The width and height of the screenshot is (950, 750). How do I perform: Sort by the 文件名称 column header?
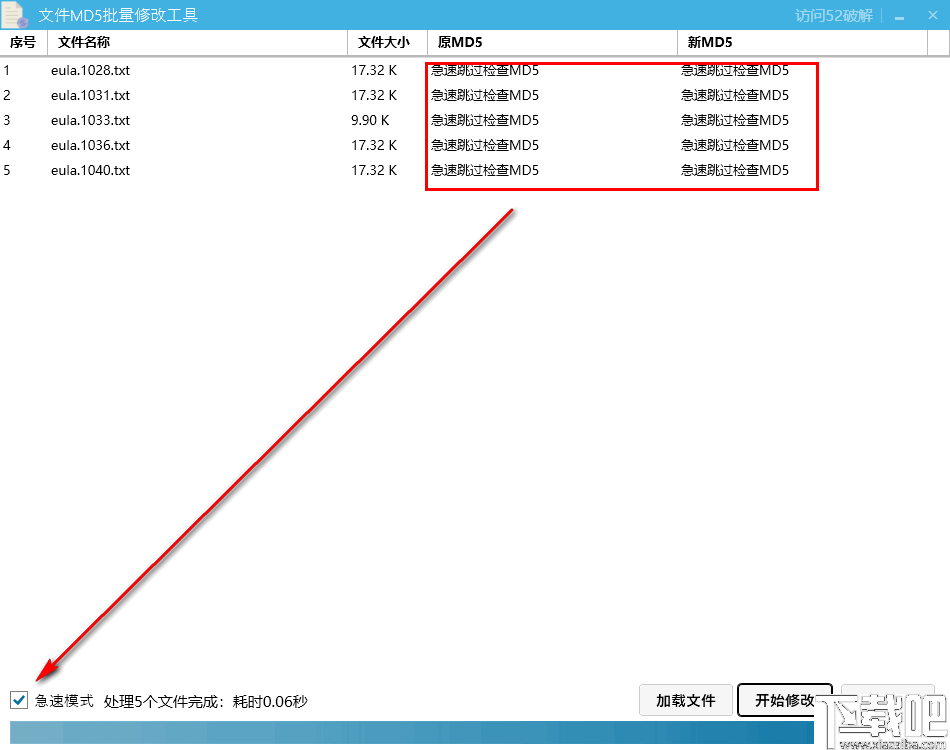click(84, 42)
